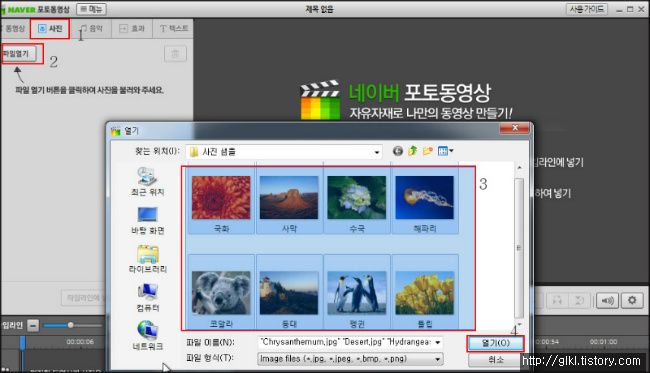Open the 동영상 (Video) tab
The width and height of the screenshot is (650, 373).
click(x=14, y=29)
